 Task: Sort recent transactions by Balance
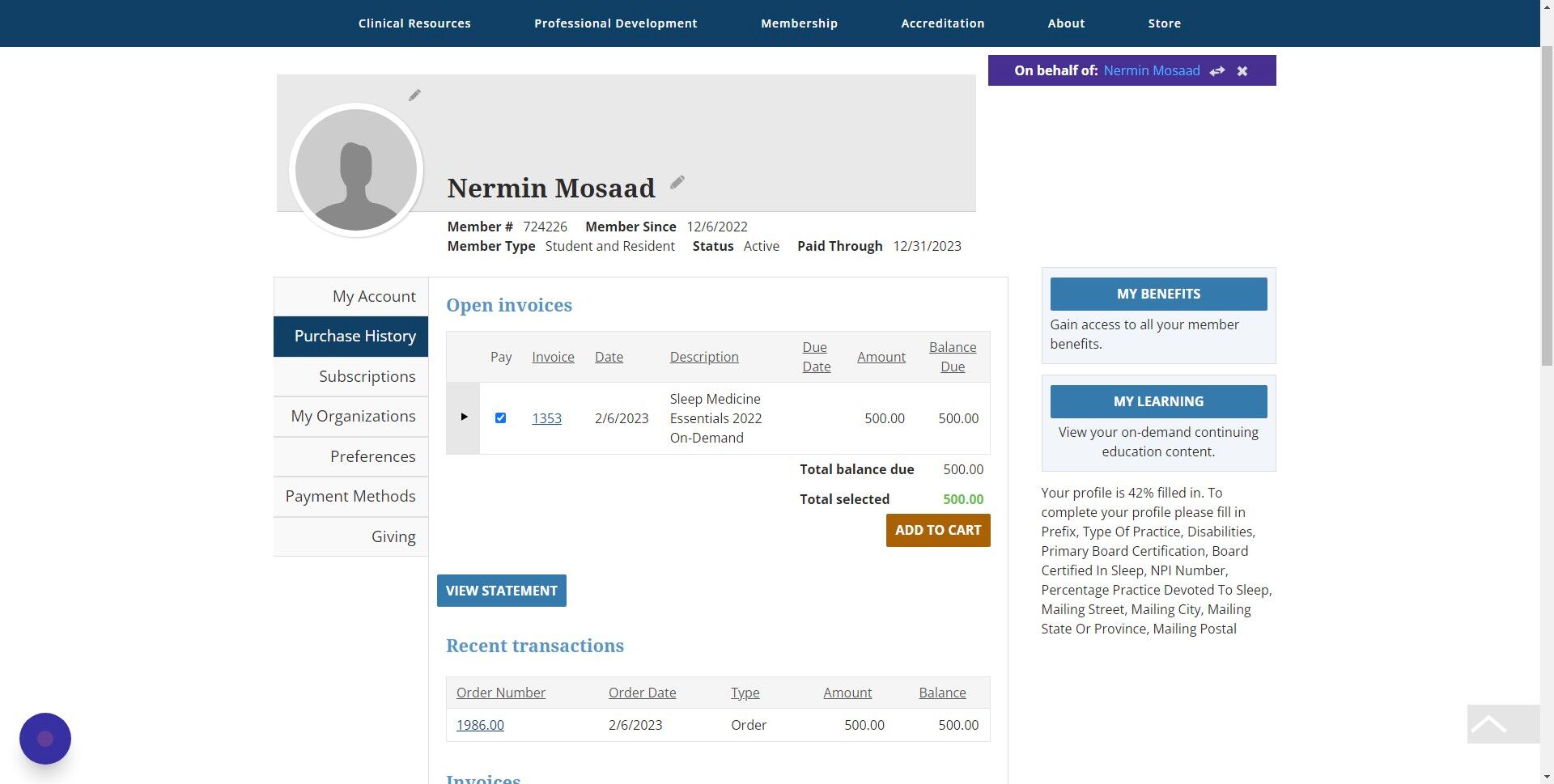(942, 693)
